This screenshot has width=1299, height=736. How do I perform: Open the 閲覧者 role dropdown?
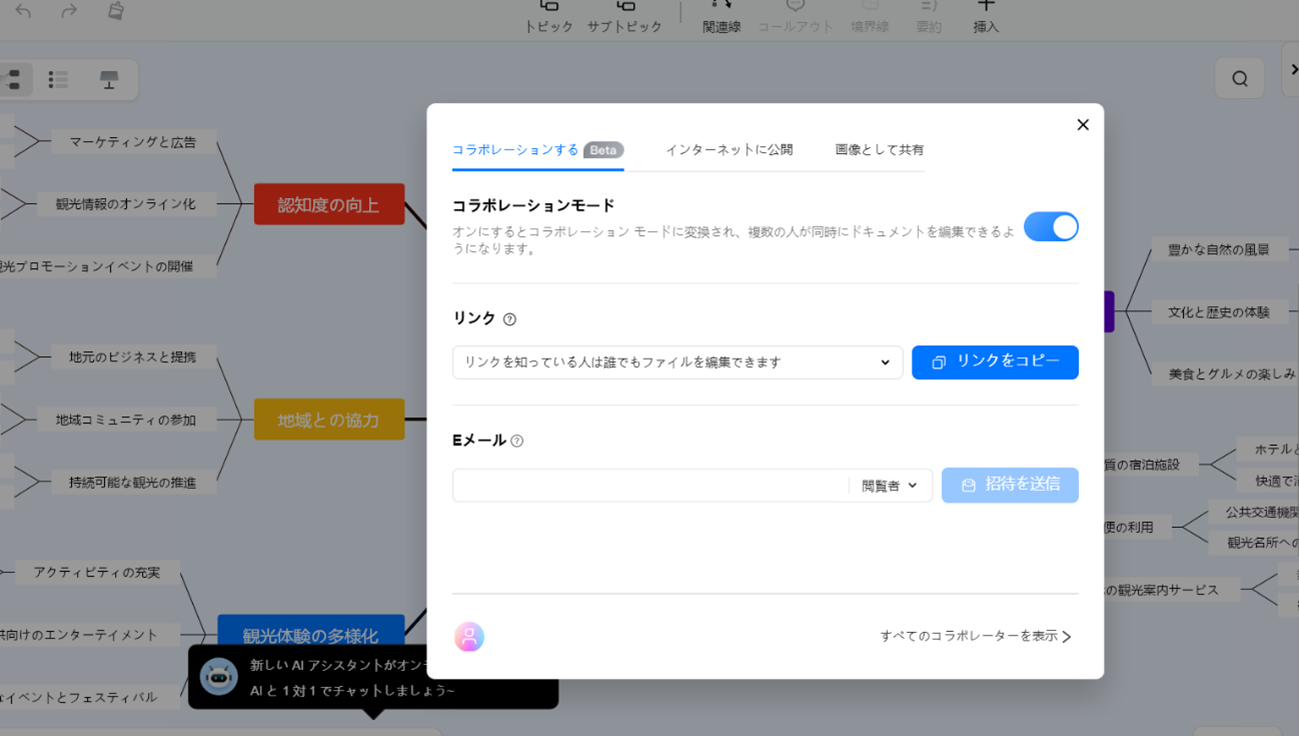tap(890, 486)
